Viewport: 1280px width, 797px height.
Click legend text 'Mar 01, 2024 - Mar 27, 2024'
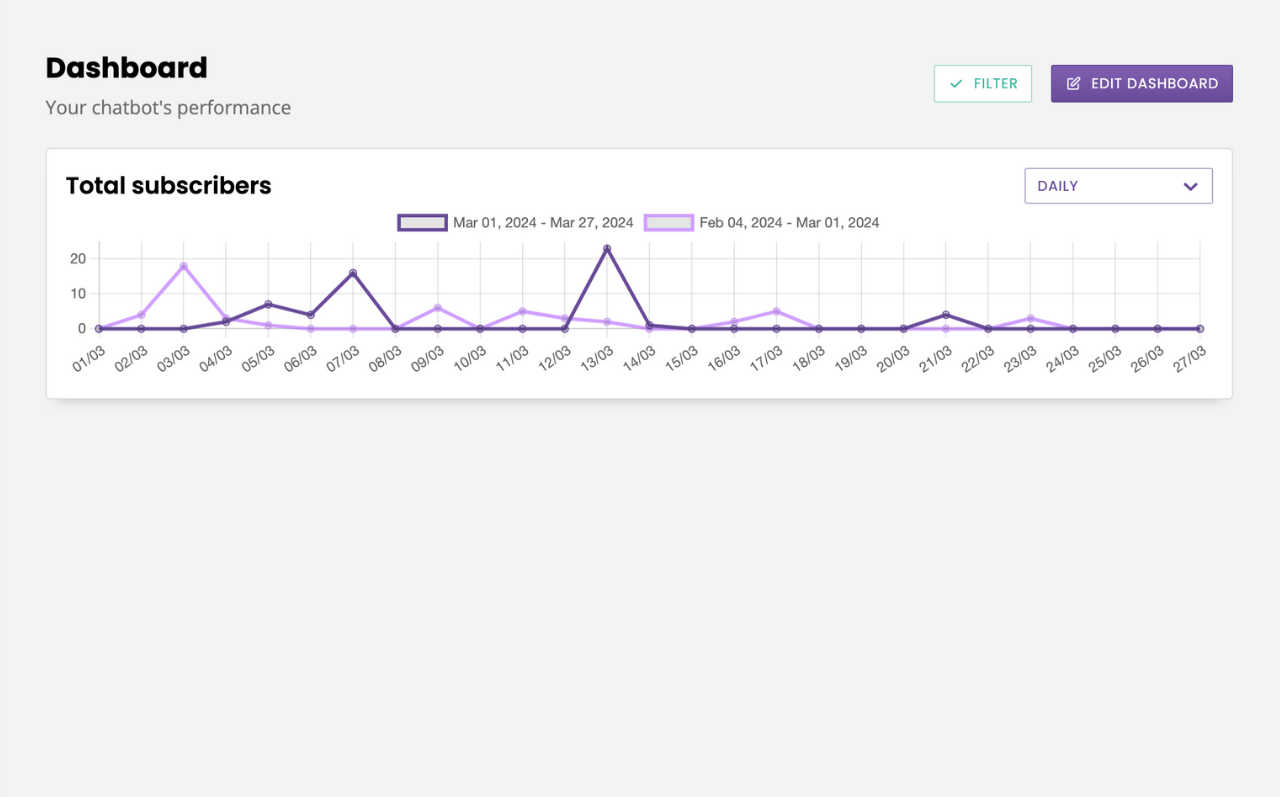pos(543,223)
